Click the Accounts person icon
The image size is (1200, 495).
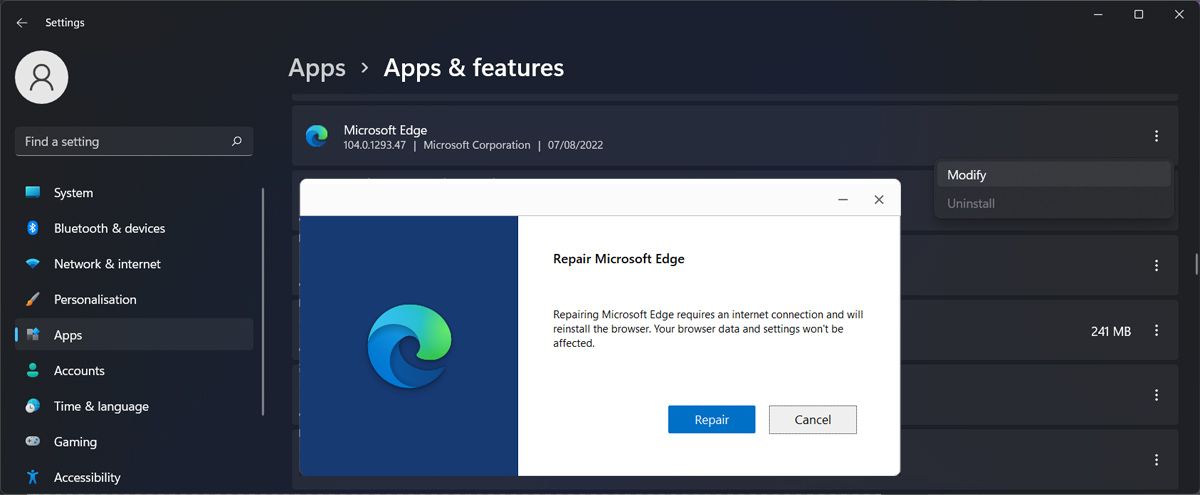[x=33, y=371]
